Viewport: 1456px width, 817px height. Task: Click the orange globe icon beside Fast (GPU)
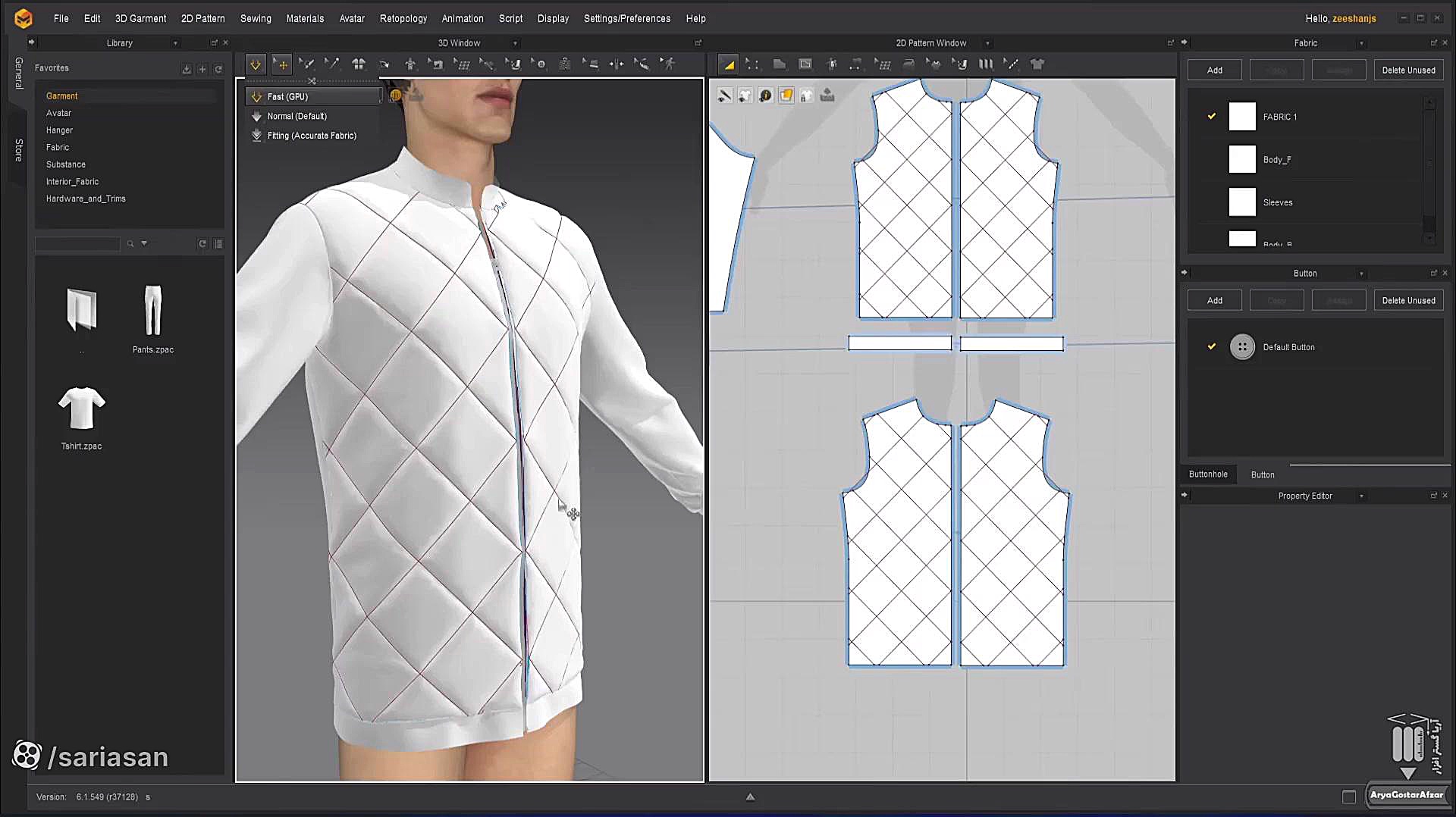click(395, 95)
